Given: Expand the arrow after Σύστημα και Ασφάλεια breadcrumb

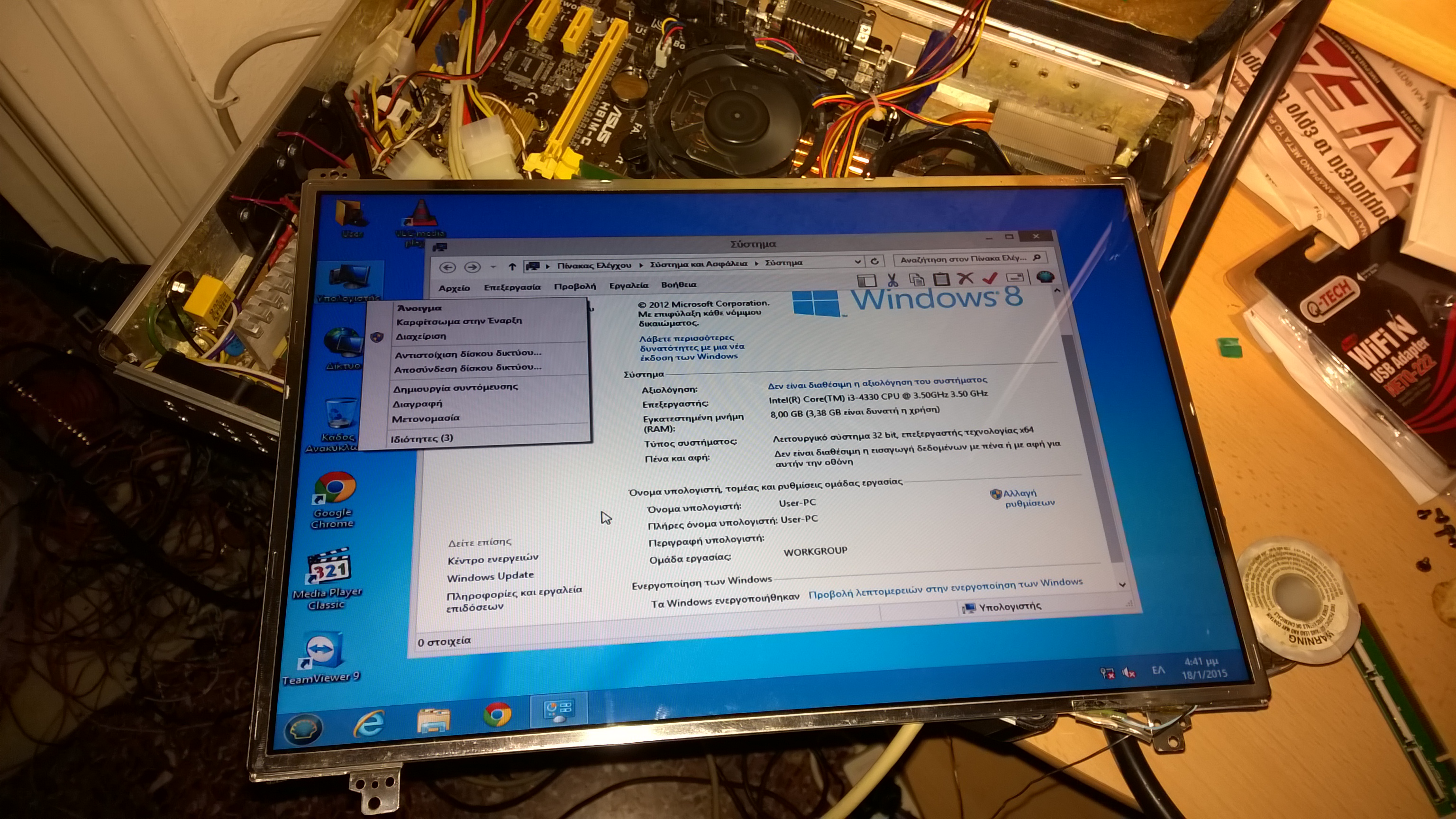Looking at the screenshot, I should 756,263.
